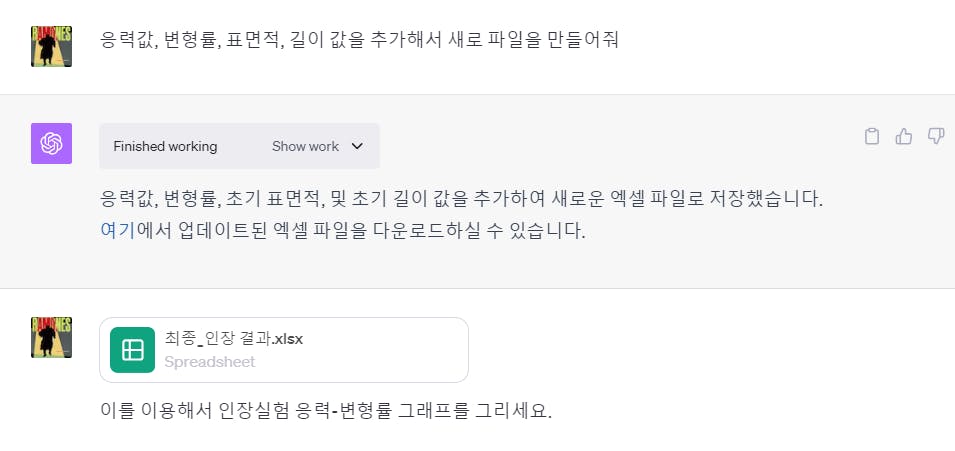Image resolution: width=955 pixels, height=451 pixels.
Task: Copy the assistant response with clipboard icon
Action: 872,136
